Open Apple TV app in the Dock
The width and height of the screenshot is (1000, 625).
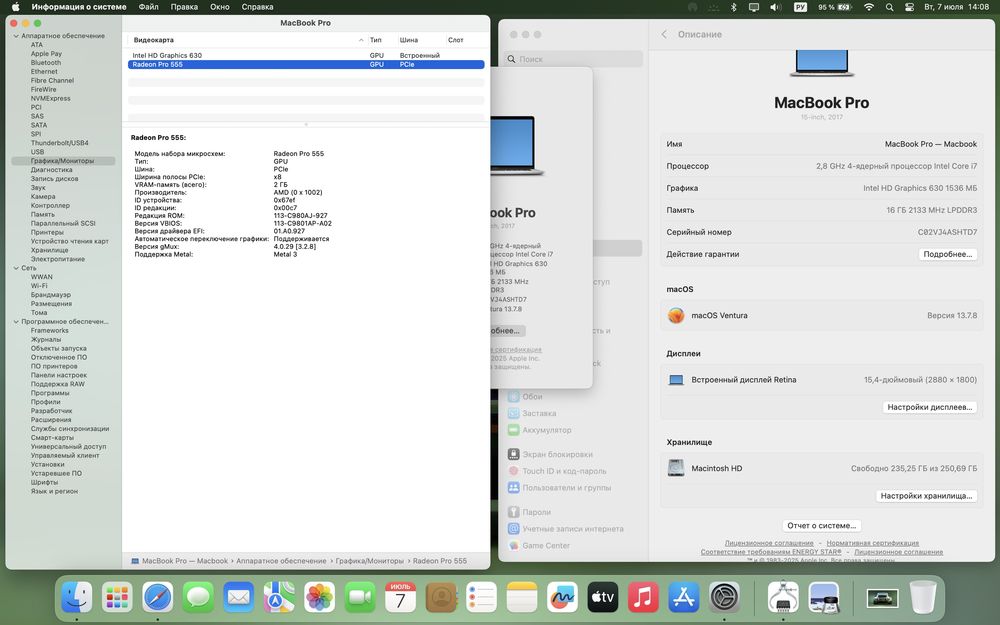click(603, 598)
